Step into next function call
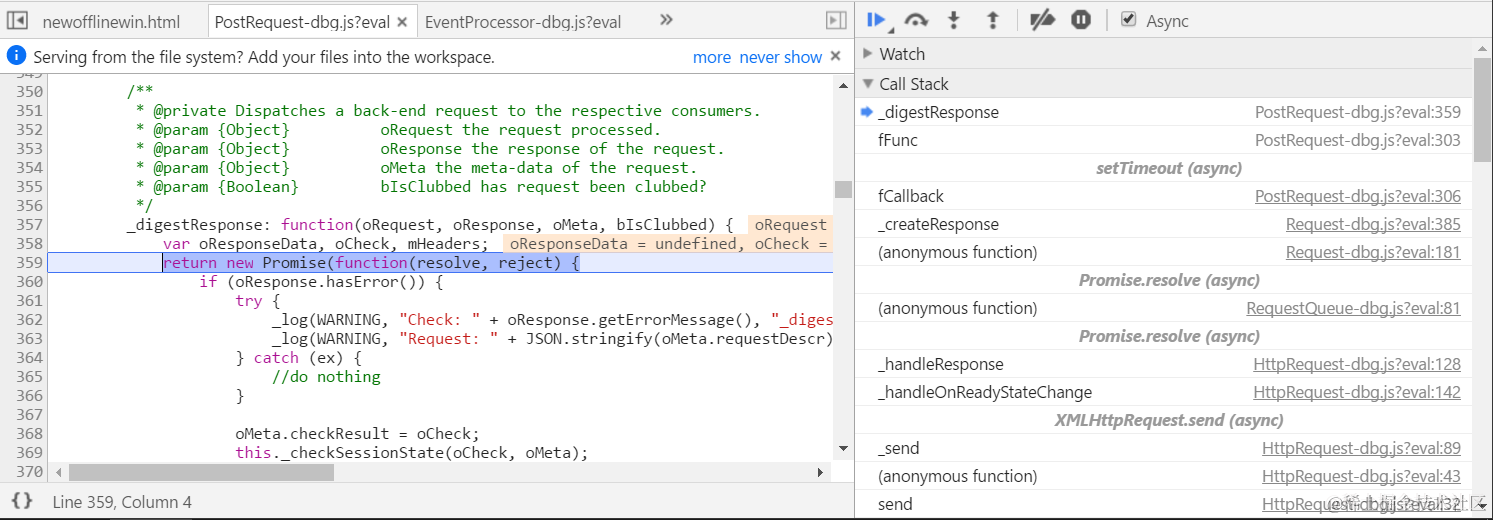1493x520 pixels. (955, 20)
